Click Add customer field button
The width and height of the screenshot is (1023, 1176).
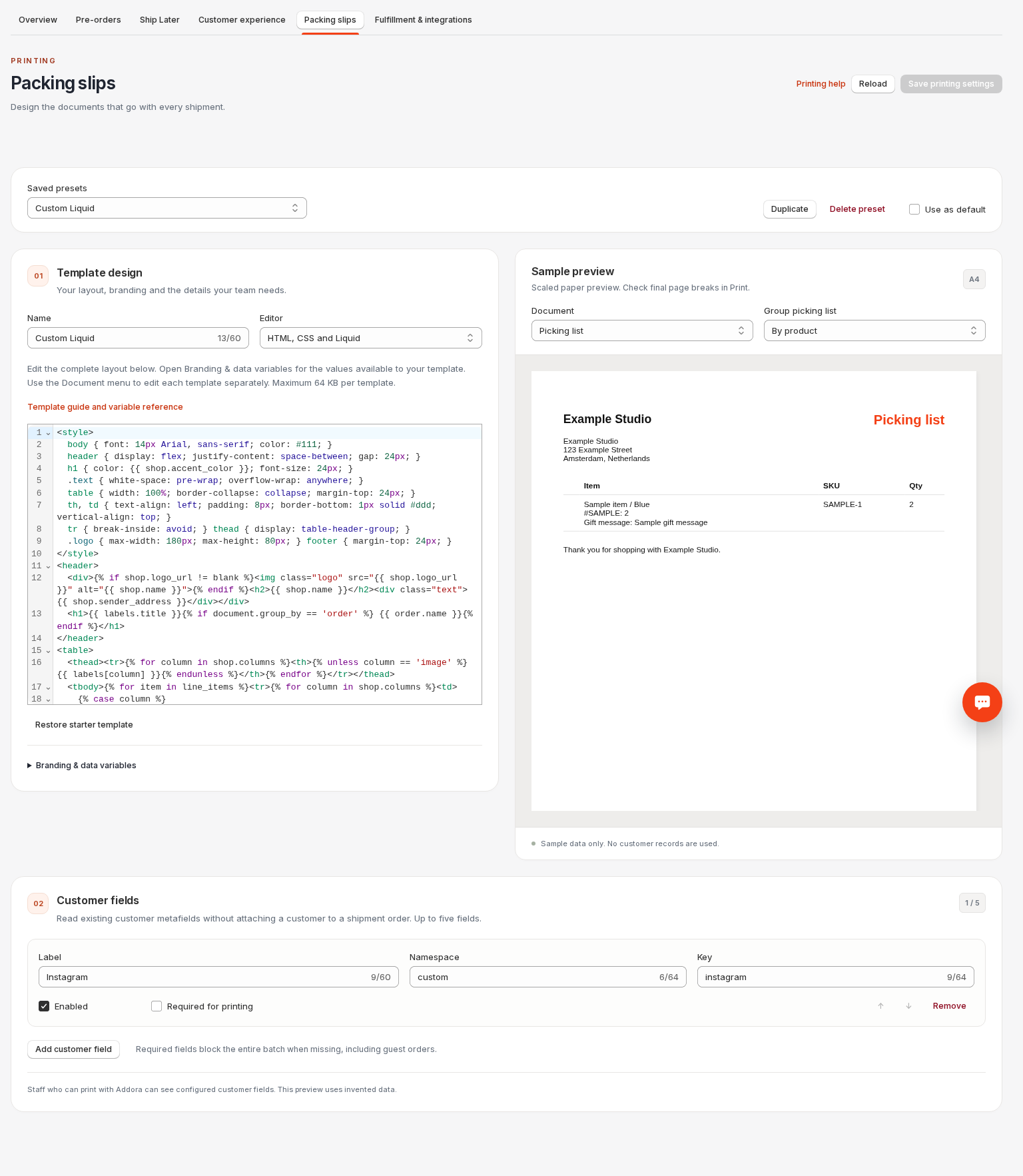click(73, 1049)
